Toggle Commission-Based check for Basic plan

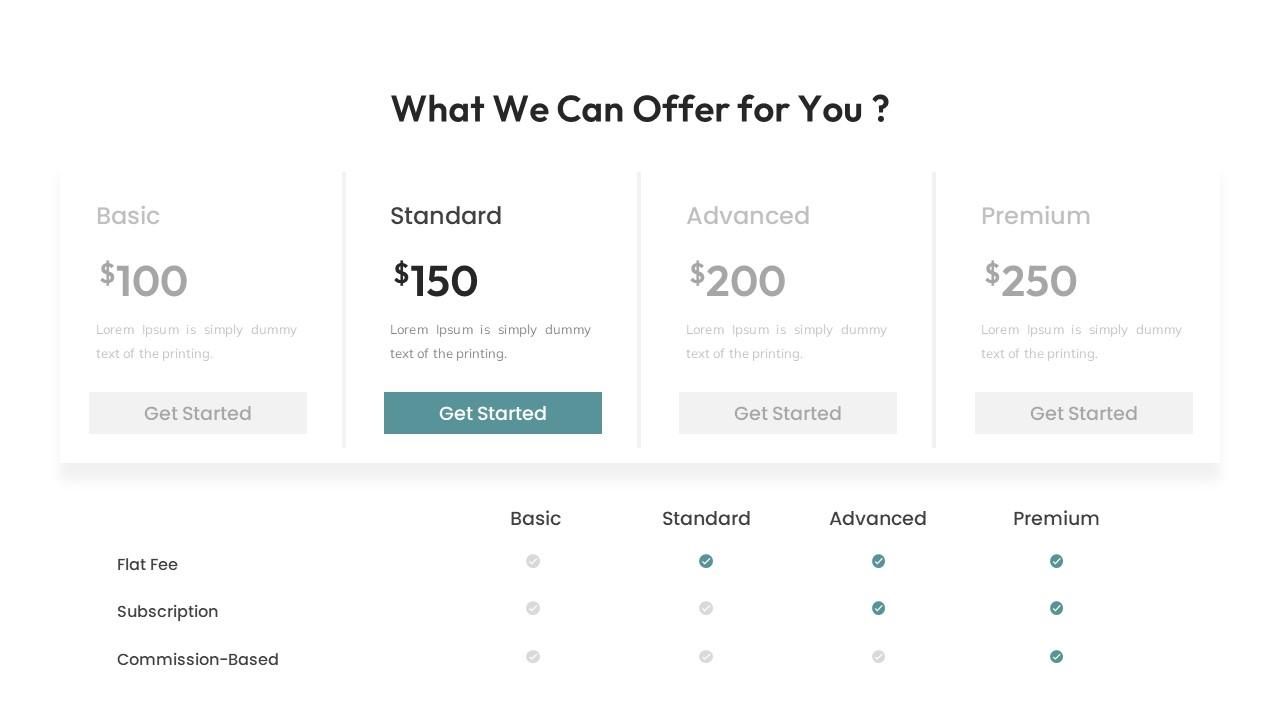[x=533, y=657]
